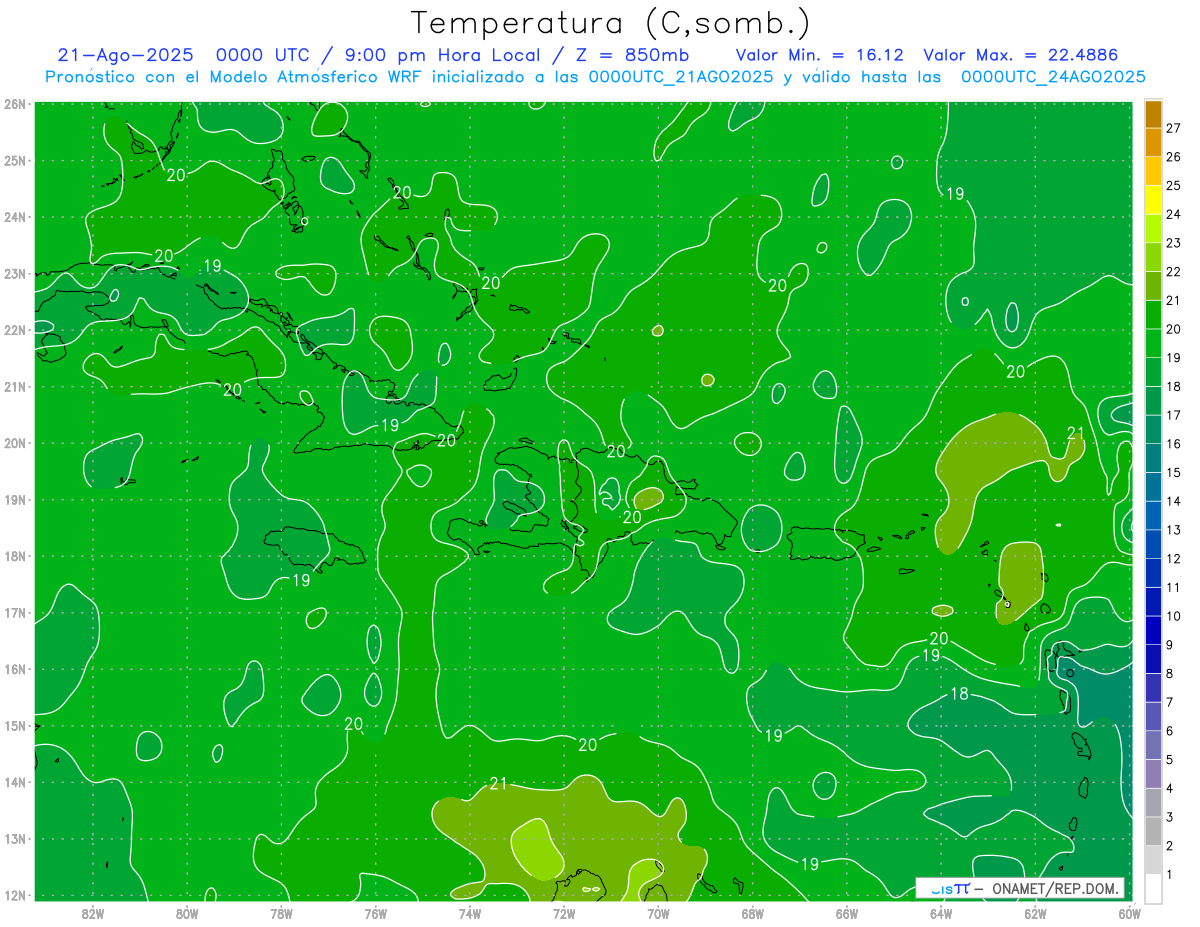Click the blue colorbar swatch between 10 and 11

(x=1153, y=602)
